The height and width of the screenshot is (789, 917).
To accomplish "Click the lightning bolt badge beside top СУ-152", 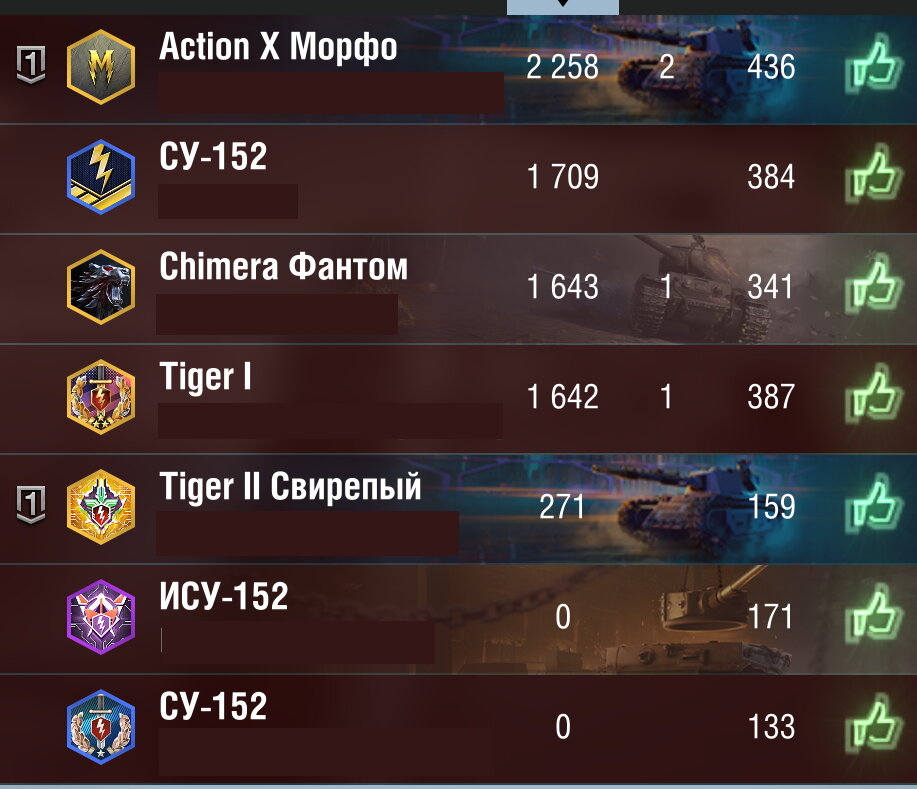I will [101, 177].
